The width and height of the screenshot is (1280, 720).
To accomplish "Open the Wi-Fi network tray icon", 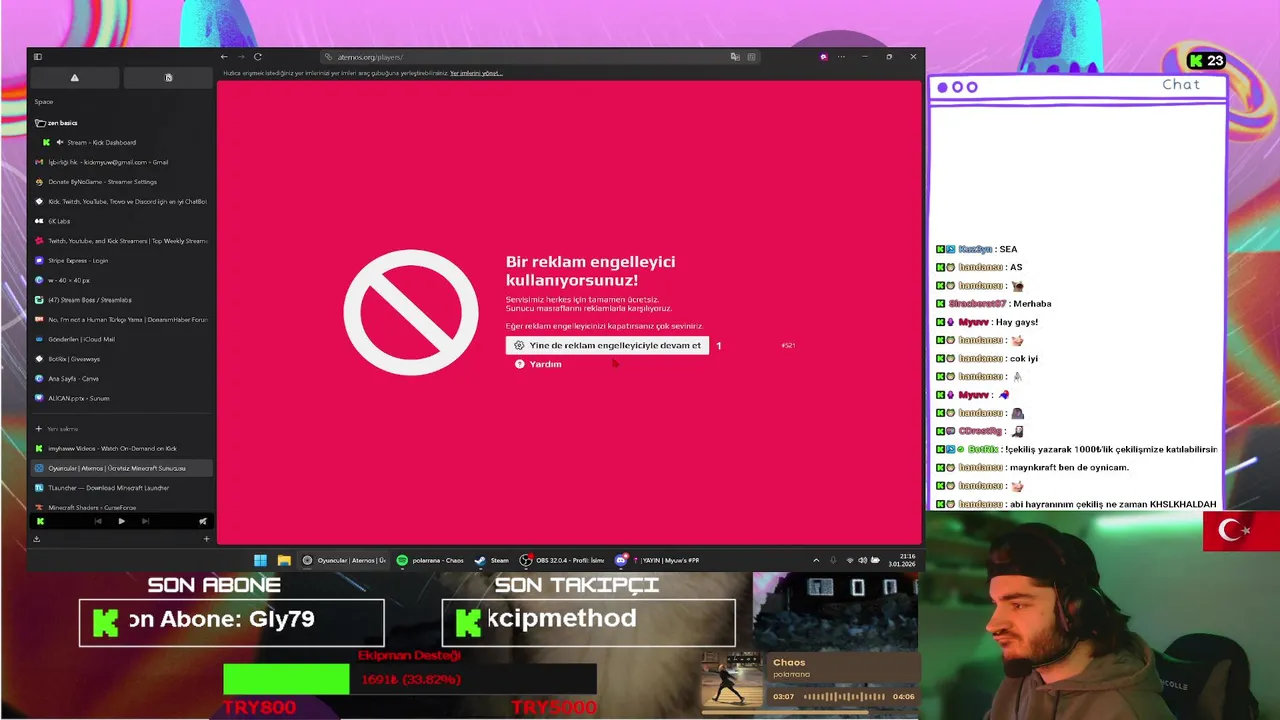I will pyautogui.click(x=850, y=560).
